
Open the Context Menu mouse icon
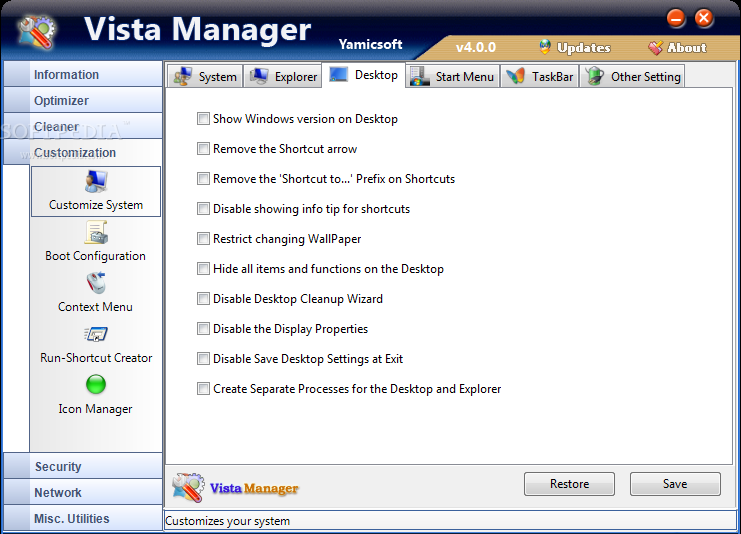pos(96,283)
